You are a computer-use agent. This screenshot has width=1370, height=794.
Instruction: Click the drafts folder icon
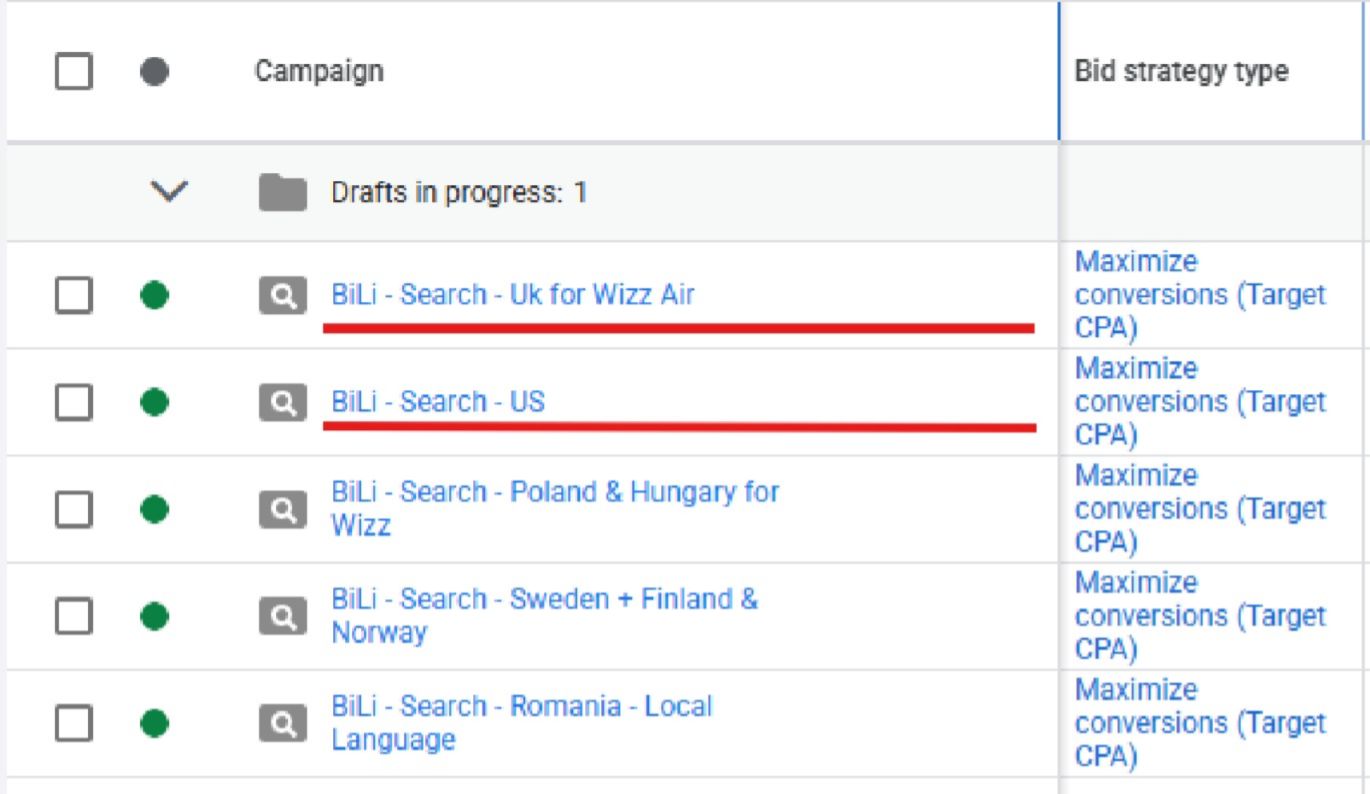tap(282, 192)
